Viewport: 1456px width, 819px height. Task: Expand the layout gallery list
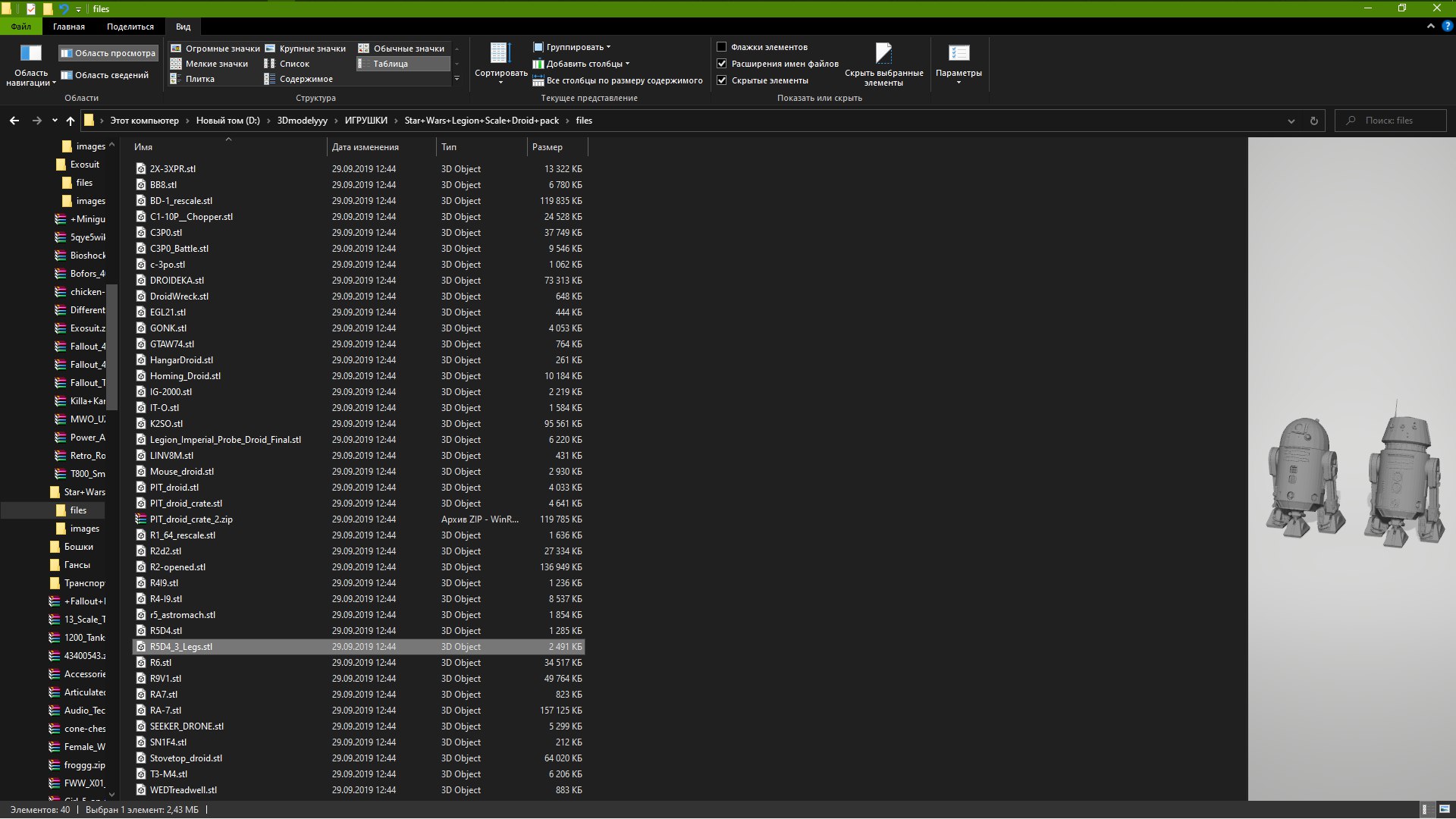tap(457, 79)
